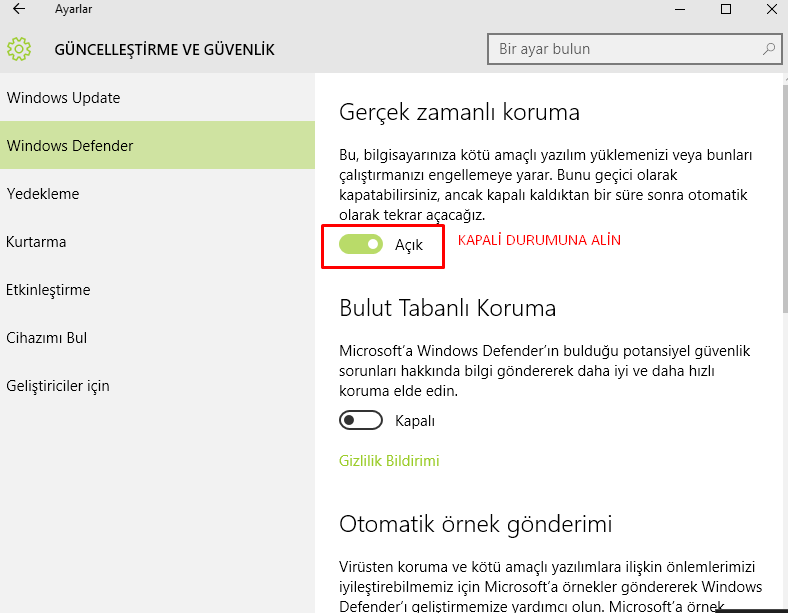788x613 pixels.
Task: Click the search magnifier icon
Action: (x=768, y=49)
